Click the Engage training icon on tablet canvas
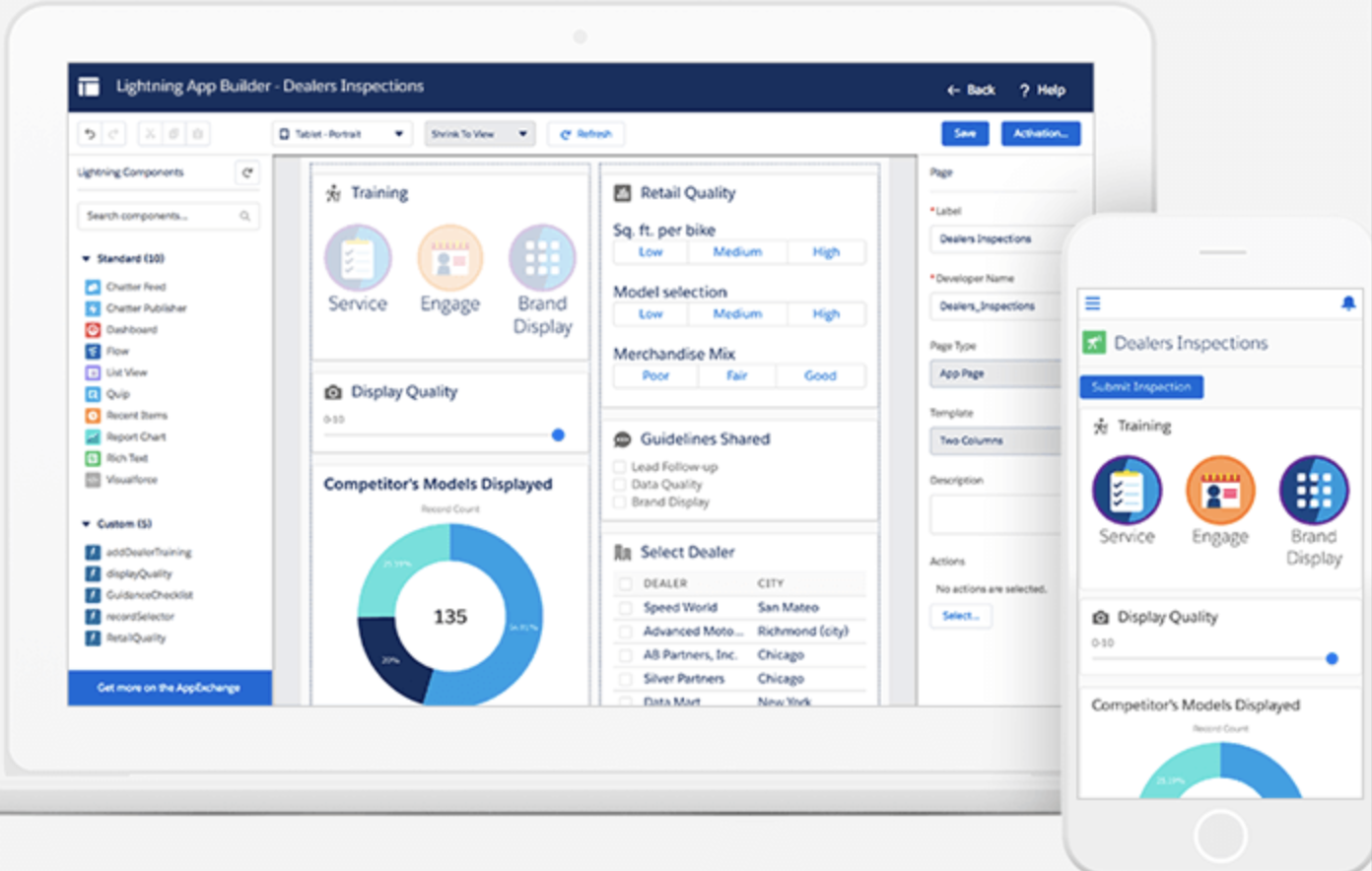The height and width of the screenshot is (871, 1372). (x=450, y=258)
